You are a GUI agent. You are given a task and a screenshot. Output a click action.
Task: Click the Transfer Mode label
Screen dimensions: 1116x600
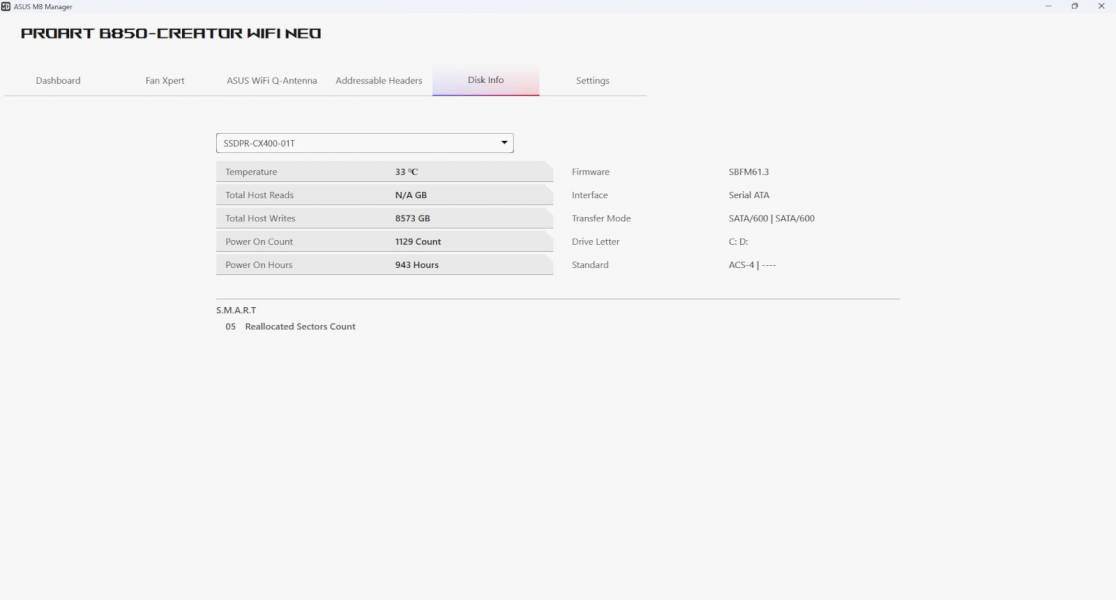coord(601,219)
